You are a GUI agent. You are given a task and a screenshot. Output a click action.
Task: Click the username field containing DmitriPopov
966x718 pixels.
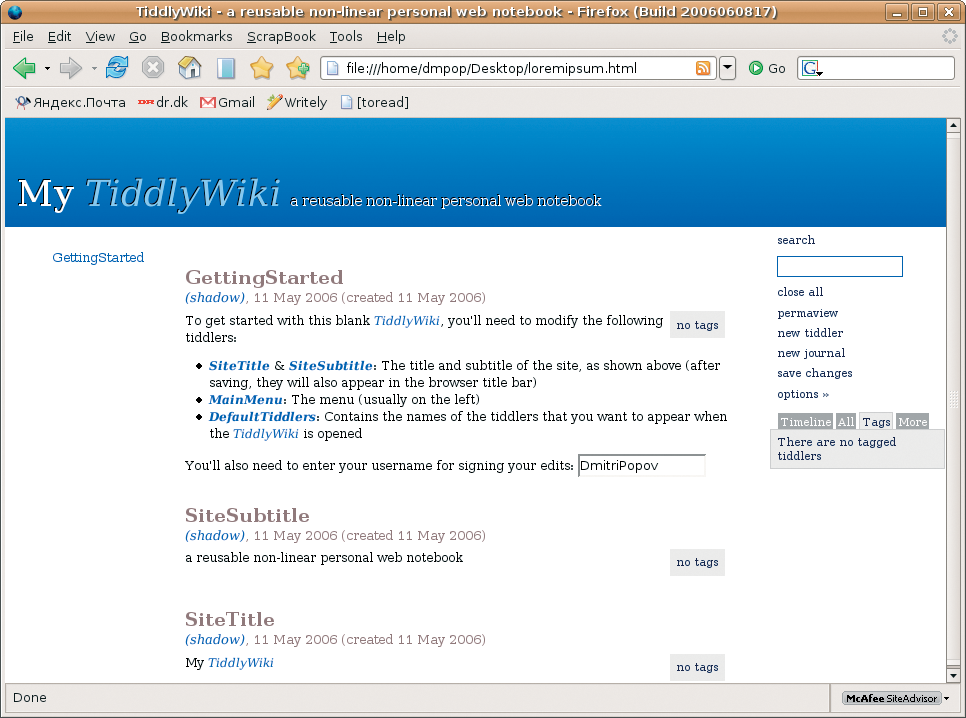641,466
